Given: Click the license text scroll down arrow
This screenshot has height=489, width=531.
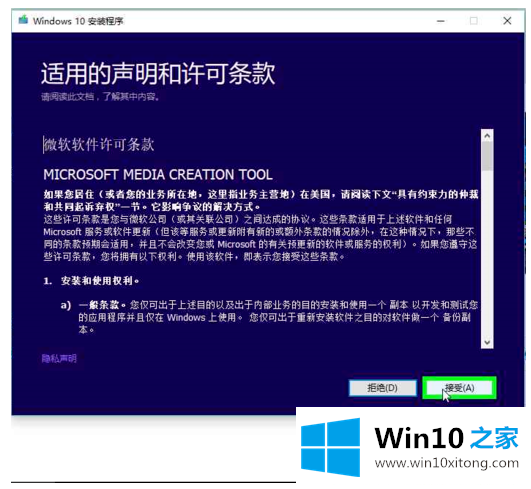Looking at the screenshot, I should click(x=487, y=342).
